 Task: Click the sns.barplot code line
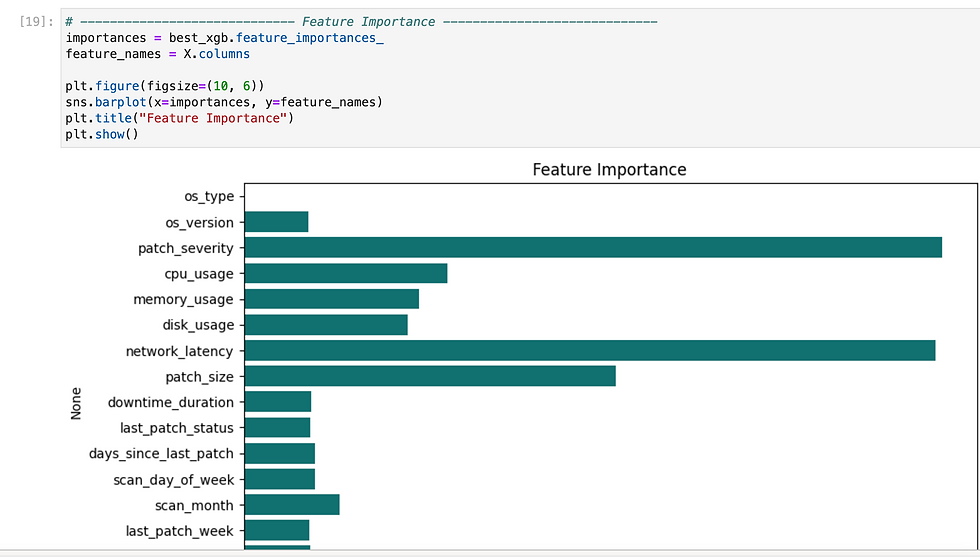[224, 102]
